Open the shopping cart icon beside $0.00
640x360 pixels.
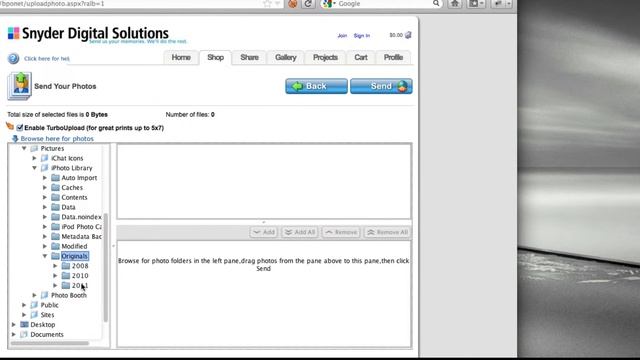click(408, 35)
